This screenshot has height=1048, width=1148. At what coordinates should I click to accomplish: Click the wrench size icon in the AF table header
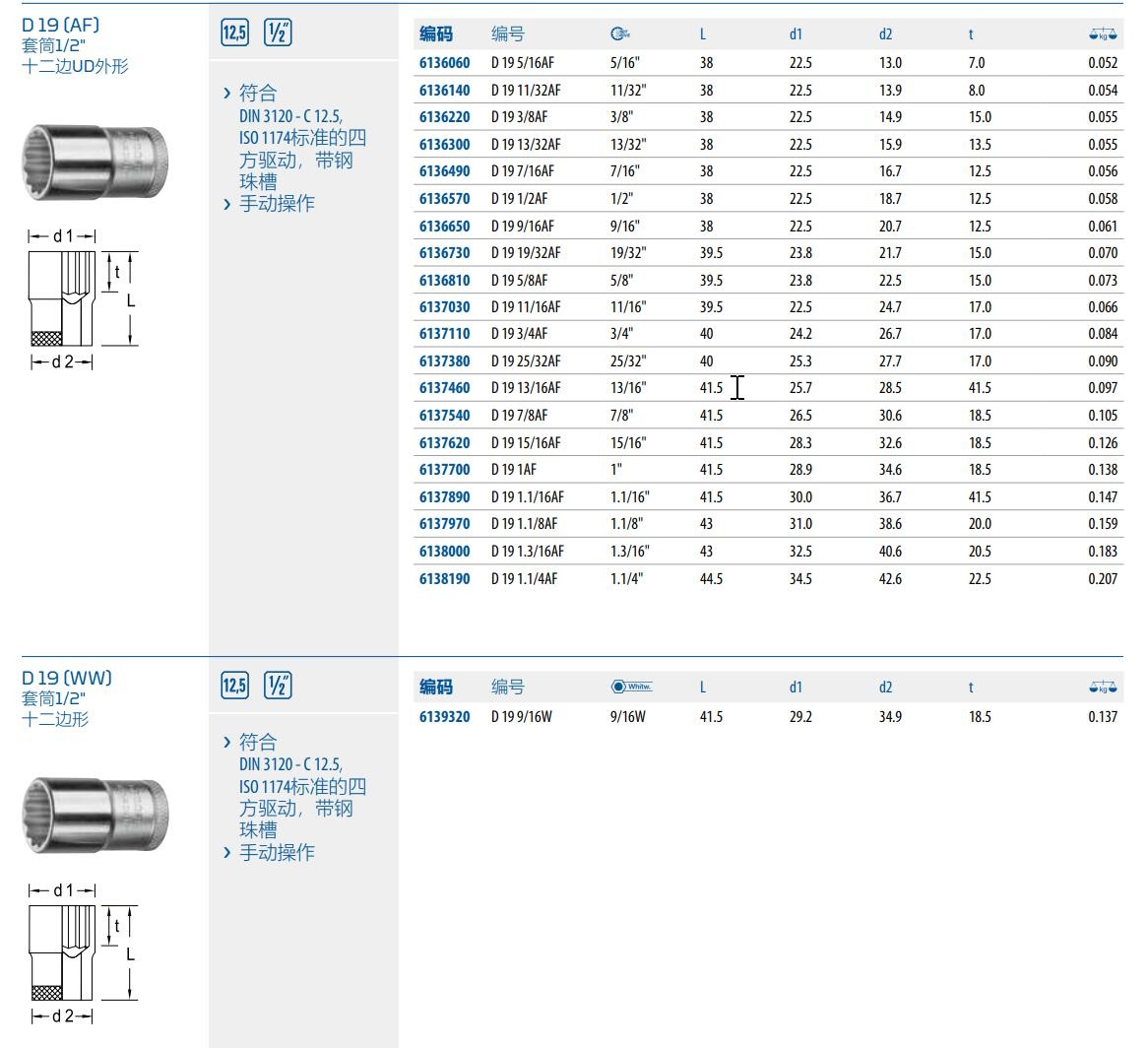click(619, 33)
